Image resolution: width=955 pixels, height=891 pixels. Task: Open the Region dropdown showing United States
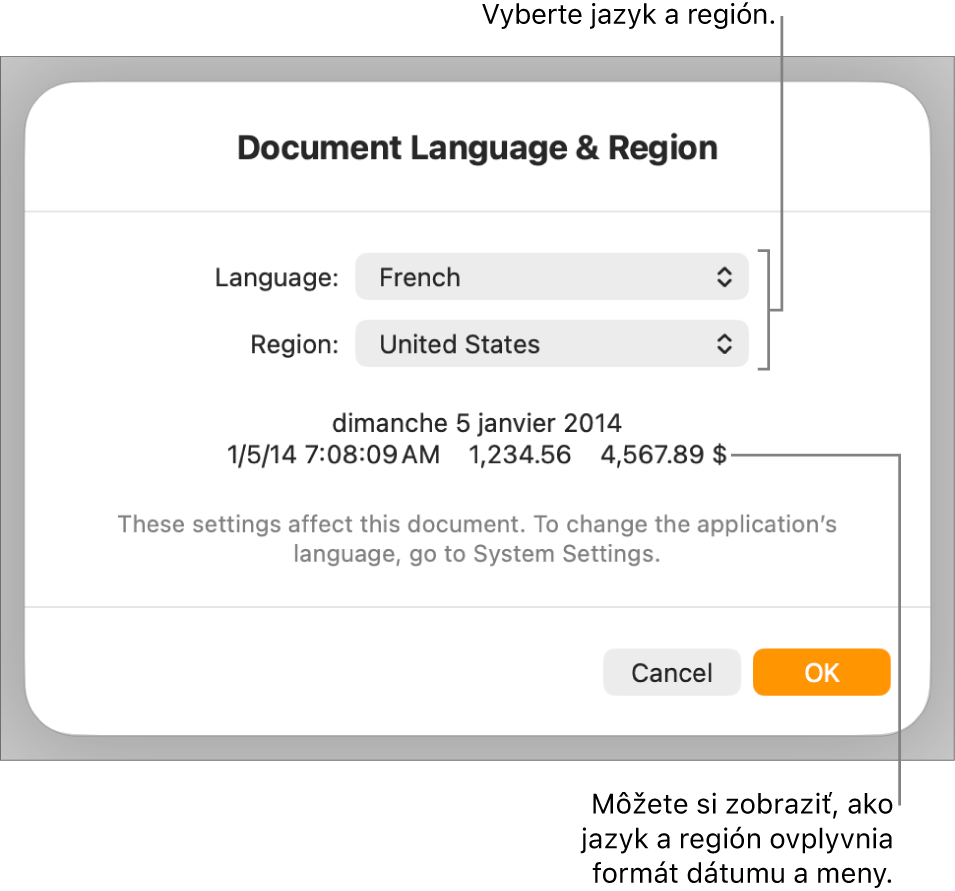[551, 344]
